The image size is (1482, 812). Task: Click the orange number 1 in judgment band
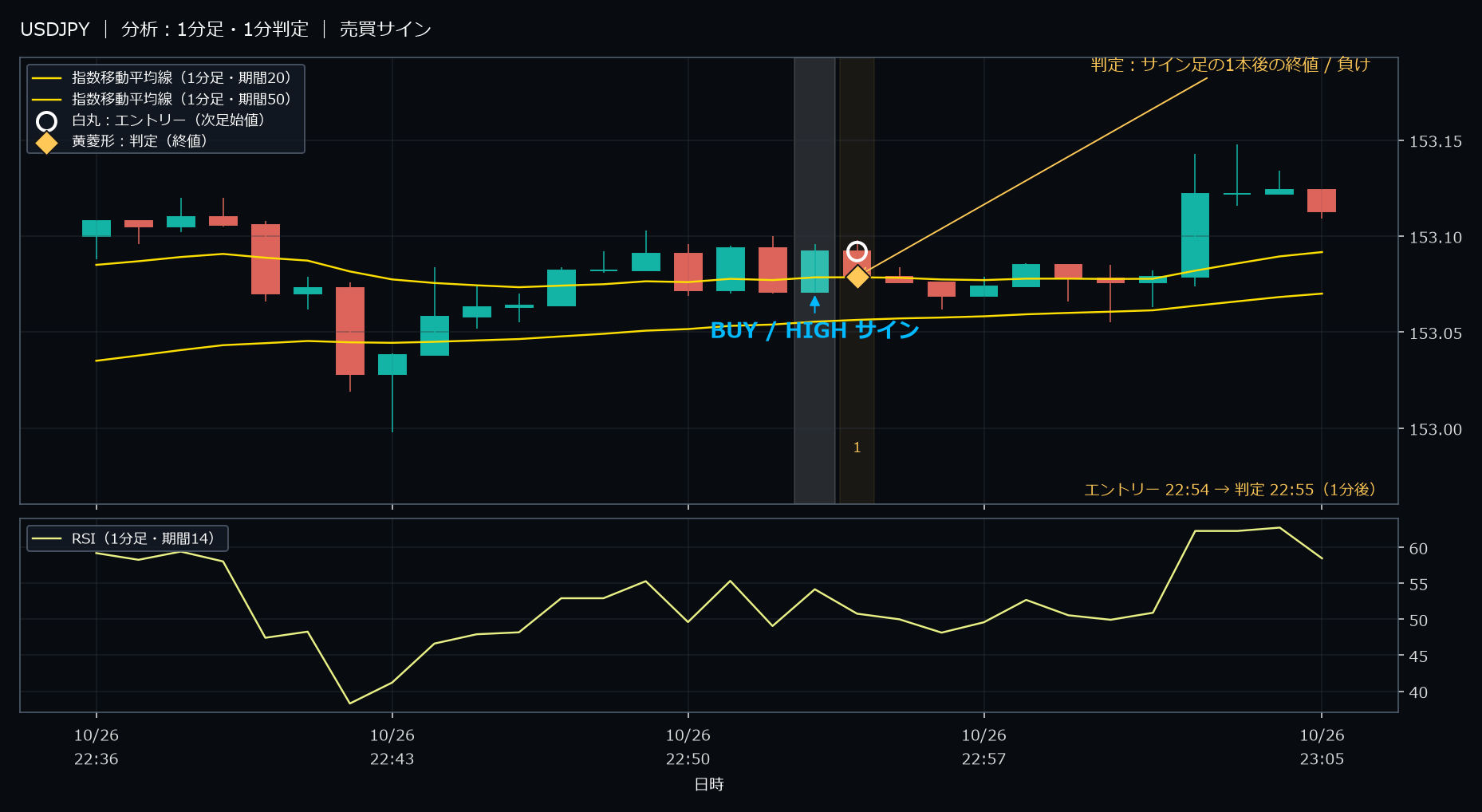857,447
